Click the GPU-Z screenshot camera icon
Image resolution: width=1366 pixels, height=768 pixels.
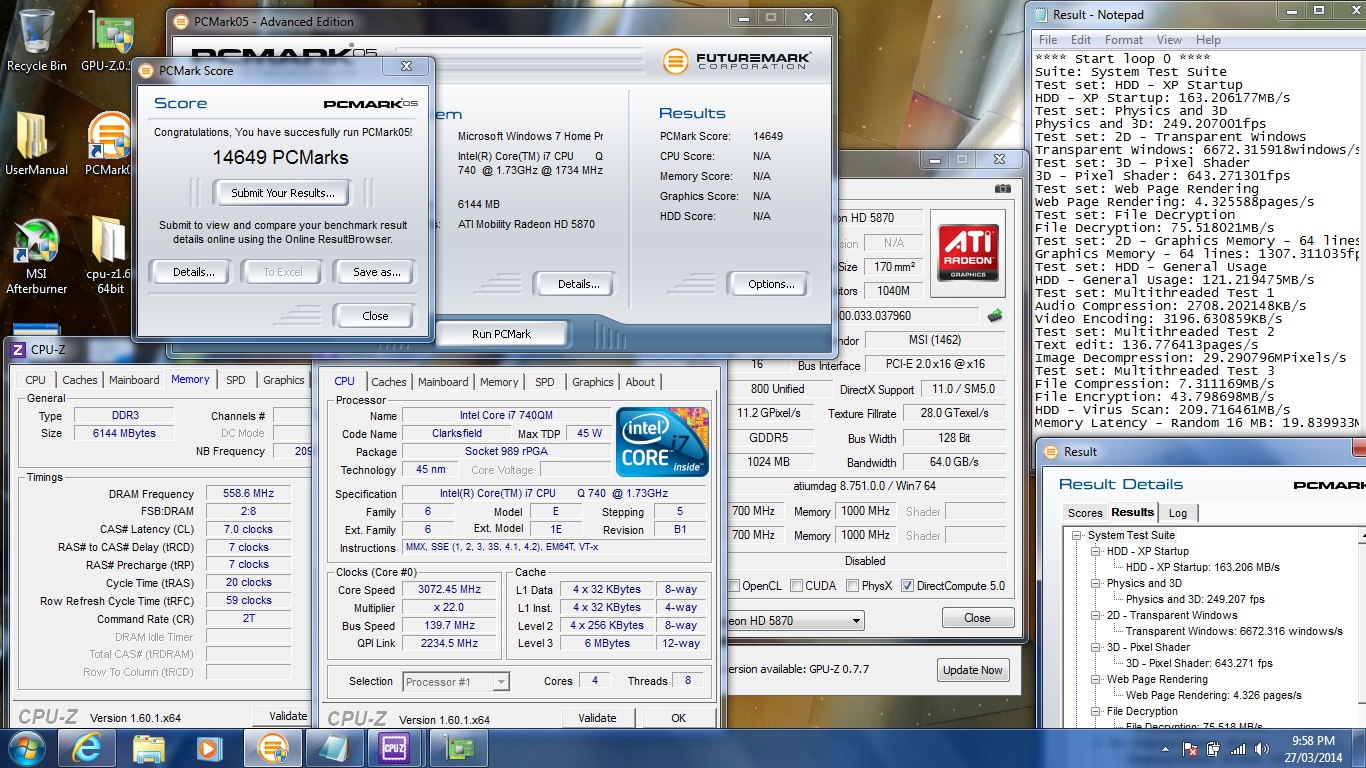1002,188
